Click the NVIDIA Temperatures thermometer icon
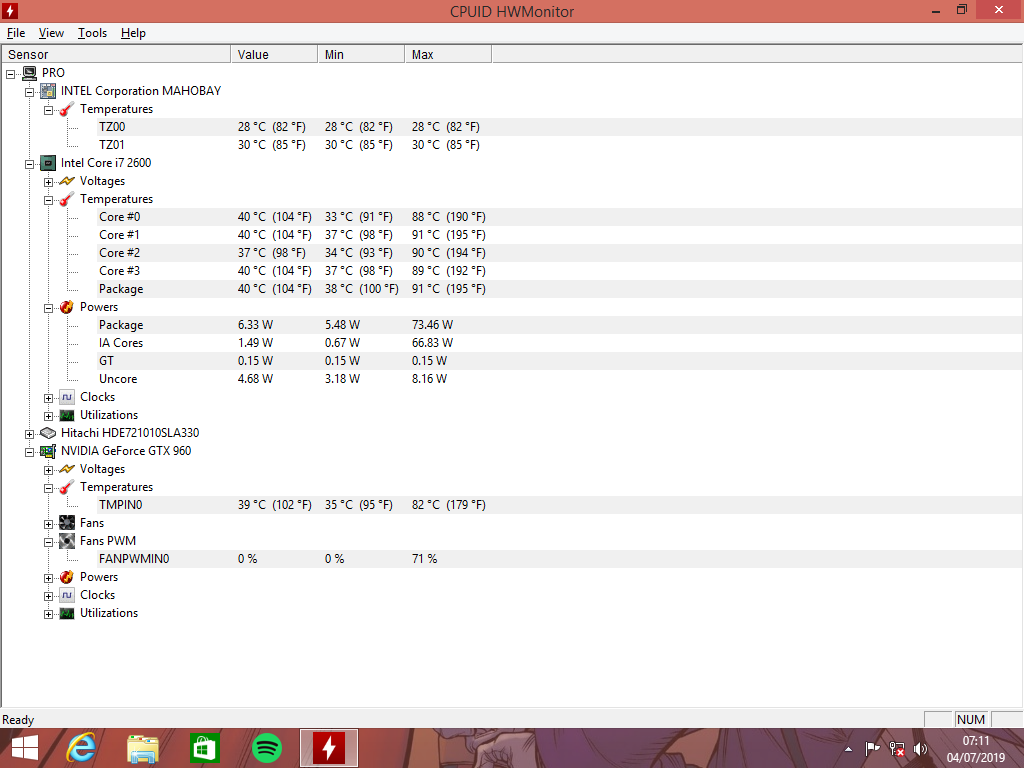The width and height of the screenshot is (1024, 768). pyautogui.click(x=67, y=487)
